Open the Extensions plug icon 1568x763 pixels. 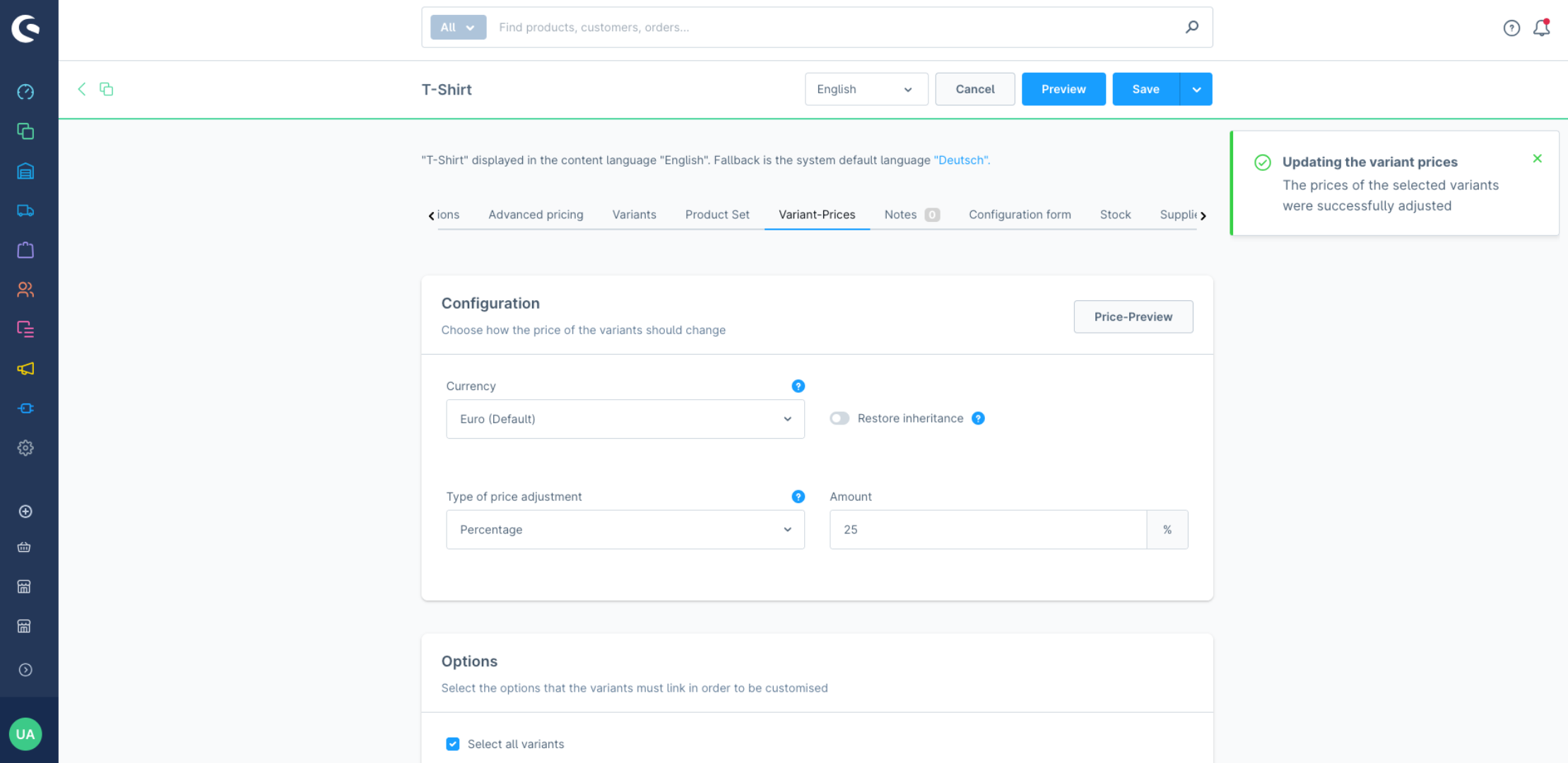[x=25, y=408]
